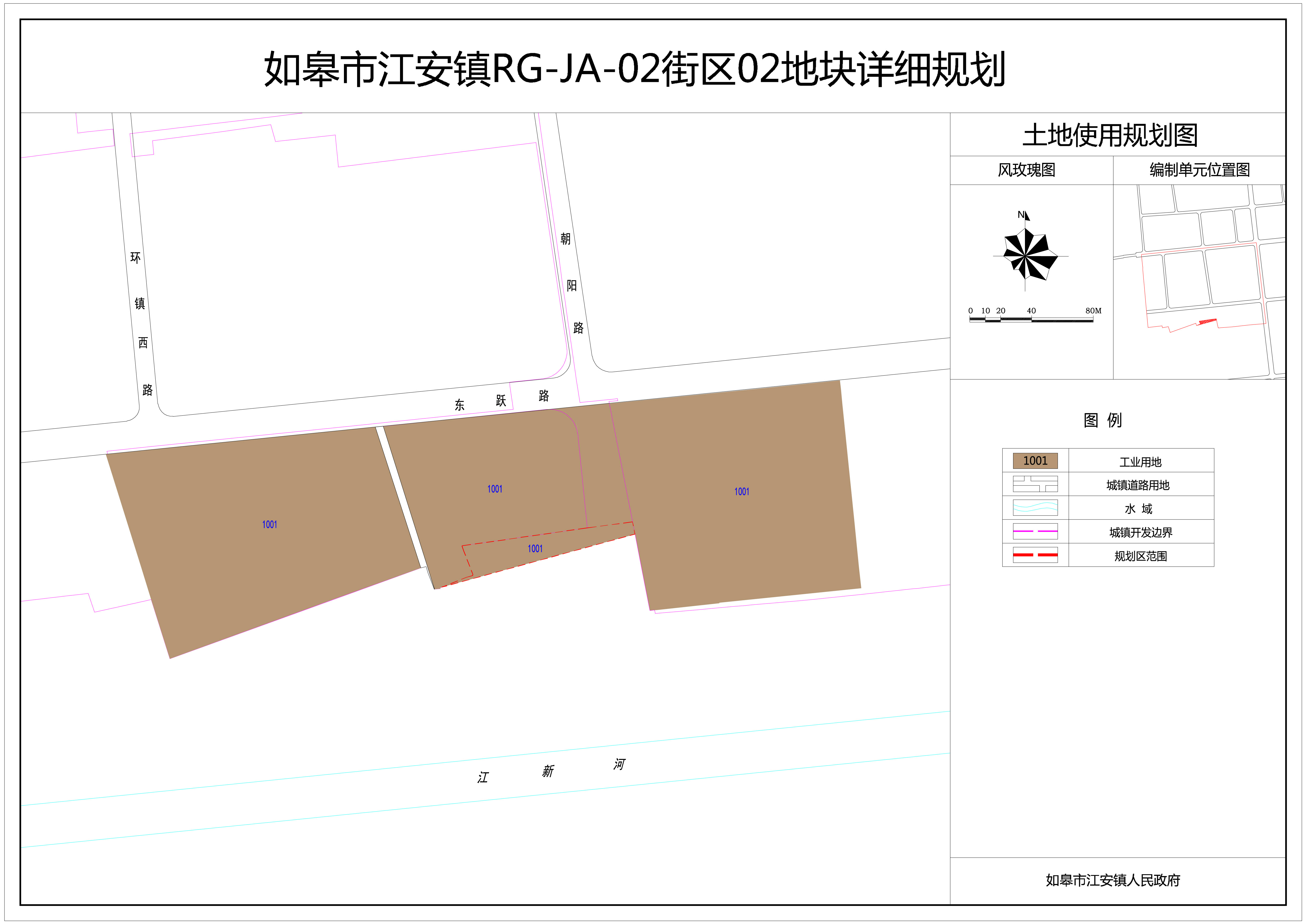Click the 图例 legend heading
This screenshot has height=924, width=1307.
pyautogui.click(x=1103, y=420)
